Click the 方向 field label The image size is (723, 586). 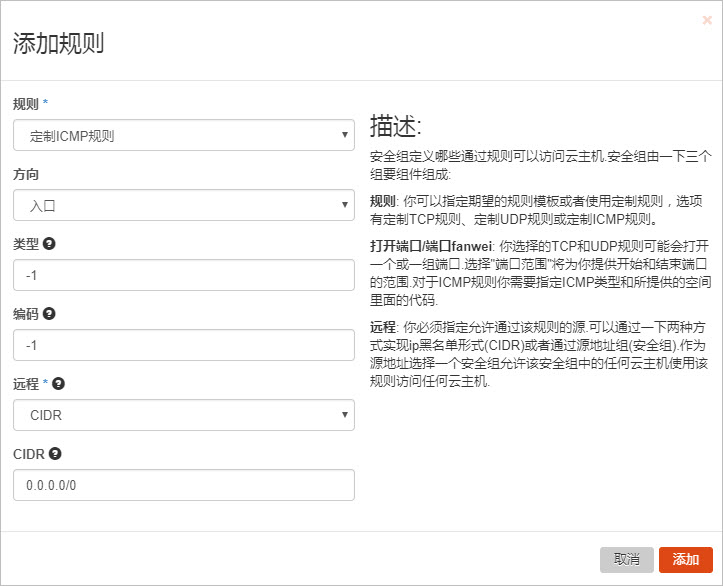click(x=25, y=174)
